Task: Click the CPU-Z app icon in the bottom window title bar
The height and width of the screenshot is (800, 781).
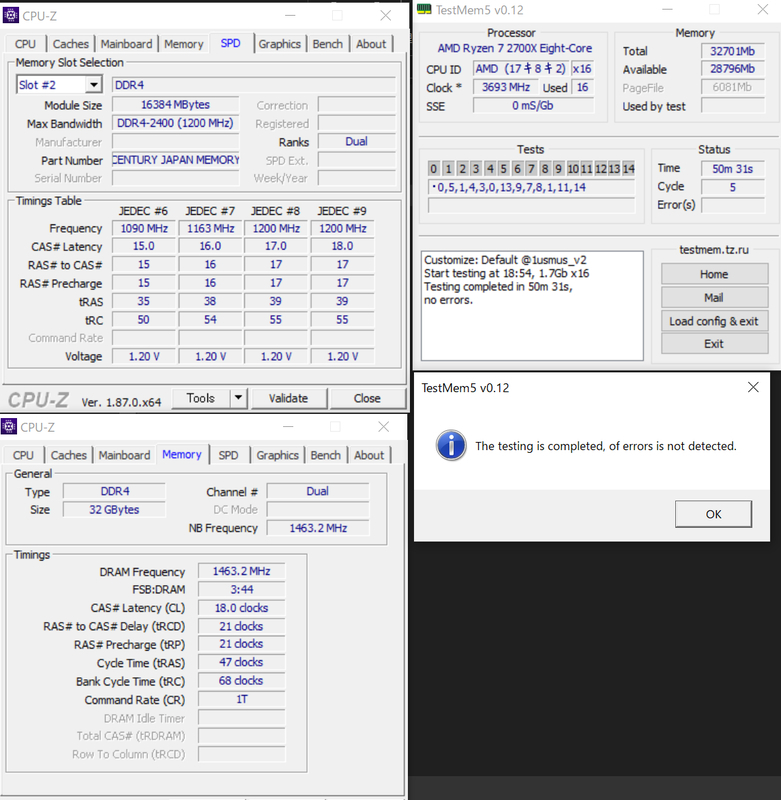Action: click(9, 427)
